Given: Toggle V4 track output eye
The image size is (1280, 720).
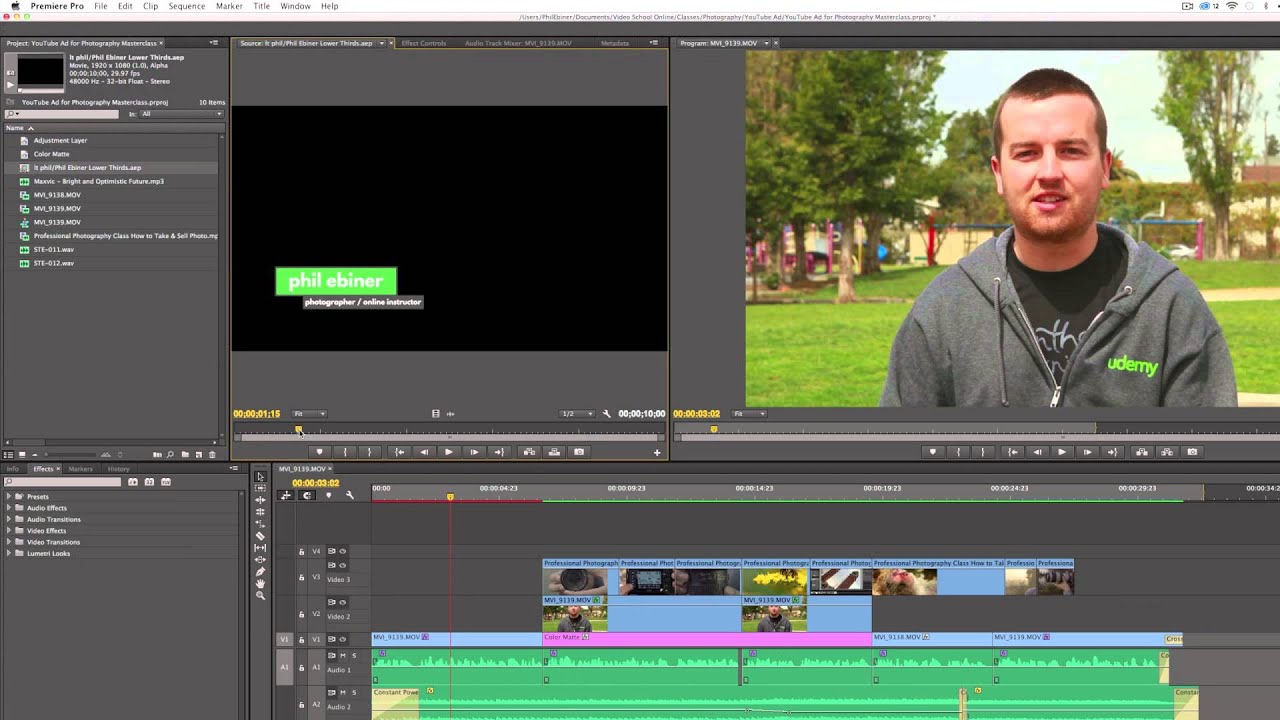Looking at the screenshot, I should point(343,551).
